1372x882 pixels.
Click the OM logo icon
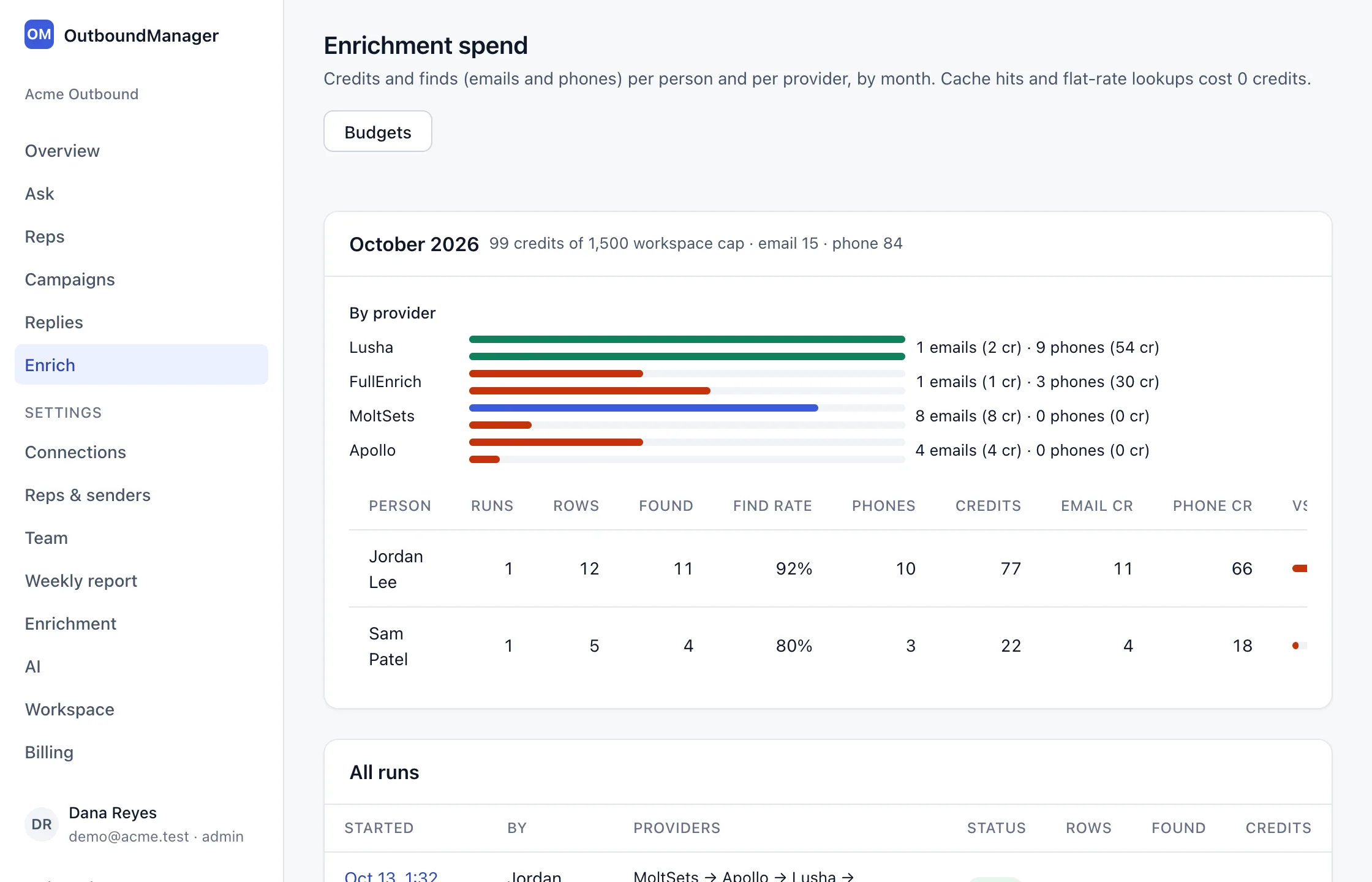click(x=39, y=34)
